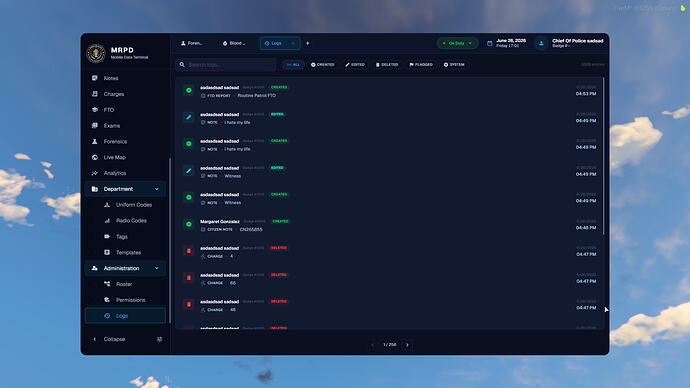
Task: Switch to the Blood tab
Action: (234, 43)
